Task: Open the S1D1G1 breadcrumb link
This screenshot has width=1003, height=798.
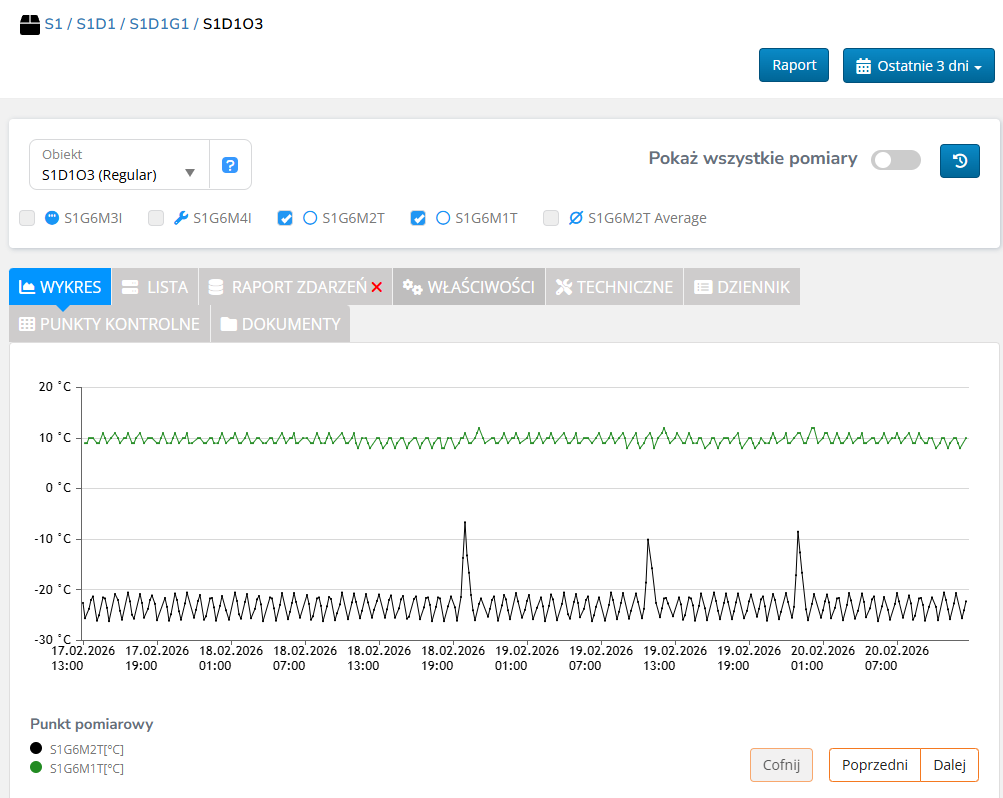Action: coord(159,24)
